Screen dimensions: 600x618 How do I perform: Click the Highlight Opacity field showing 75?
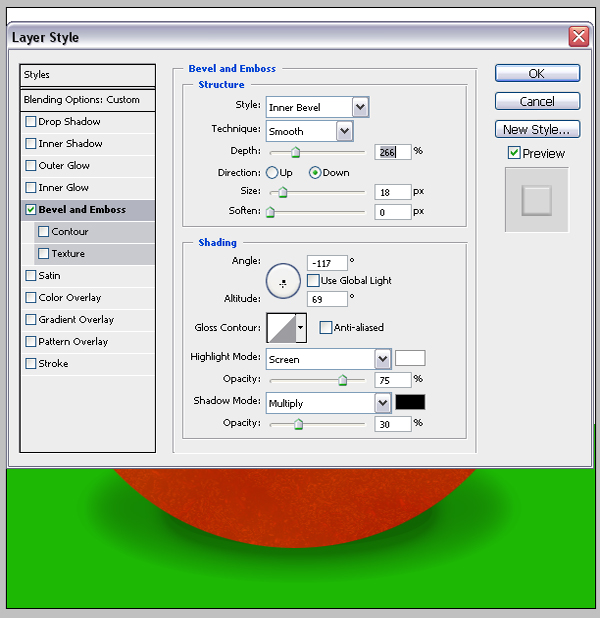pyautogui.click(x=393, y=380)
